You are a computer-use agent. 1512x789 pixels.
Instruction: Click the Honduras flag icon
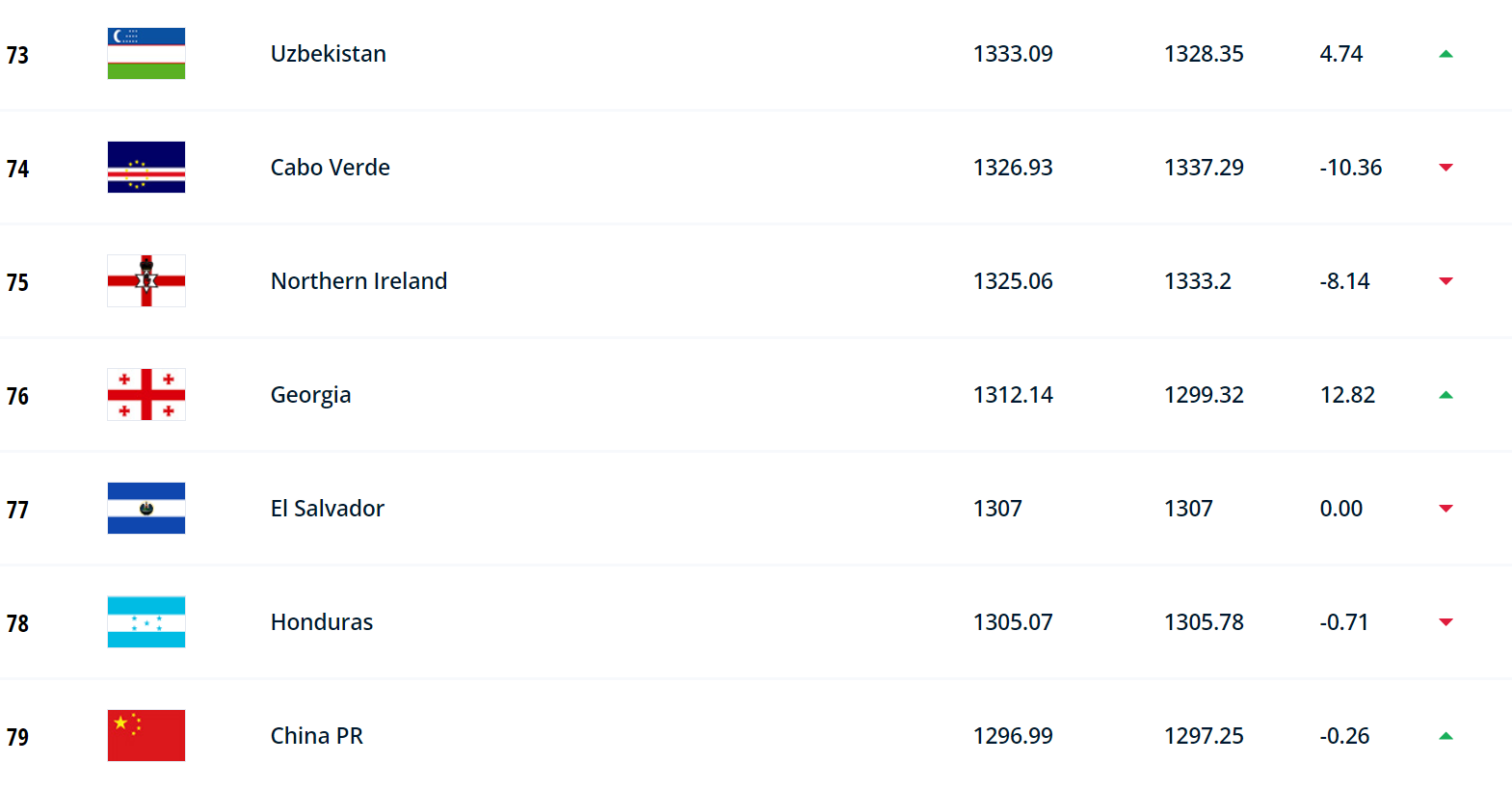pos(146,622)
